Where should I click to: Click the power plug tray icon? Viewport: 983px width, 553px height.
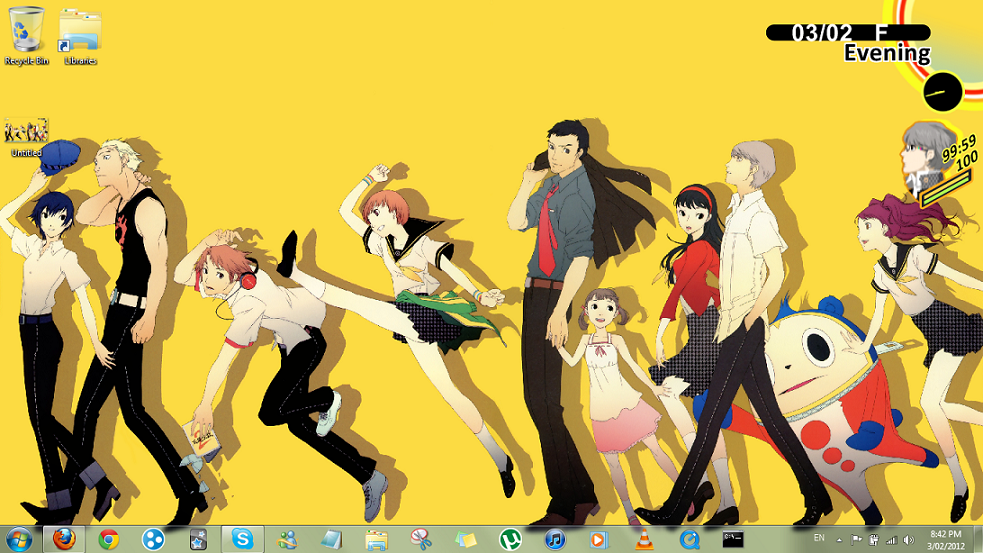tap(873, 539)
